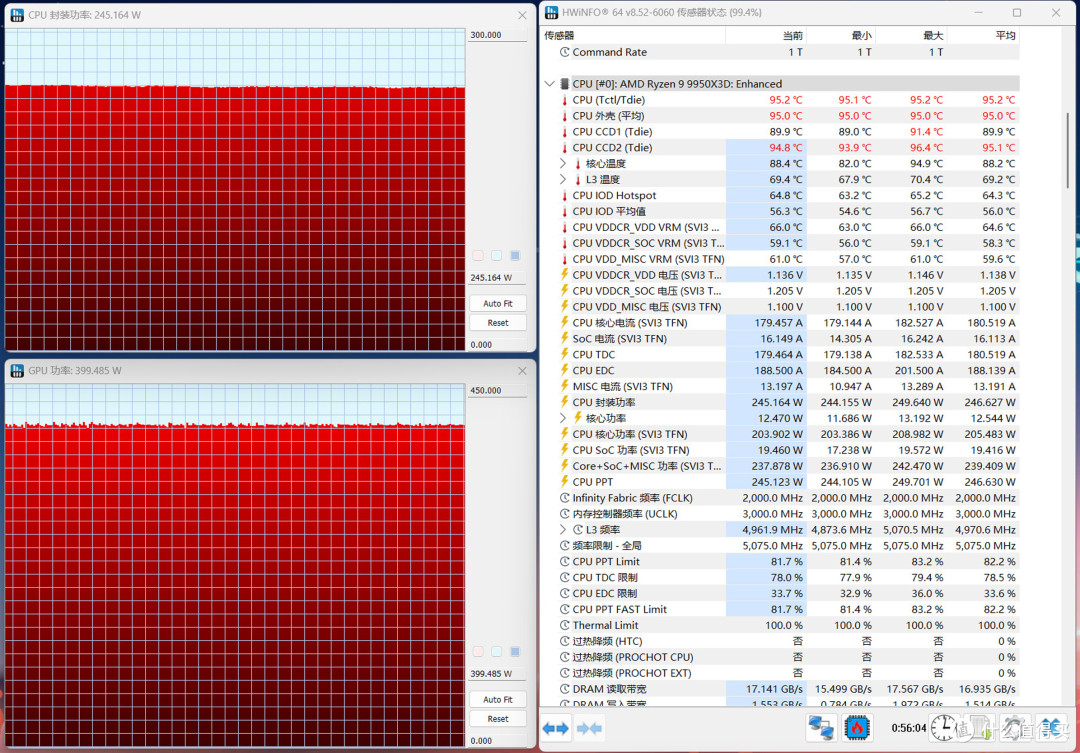Pick the light blue swatch in CPU graph window
Image resolution: width=1080 pixels, height=753 pixels.
pos(497,256)
